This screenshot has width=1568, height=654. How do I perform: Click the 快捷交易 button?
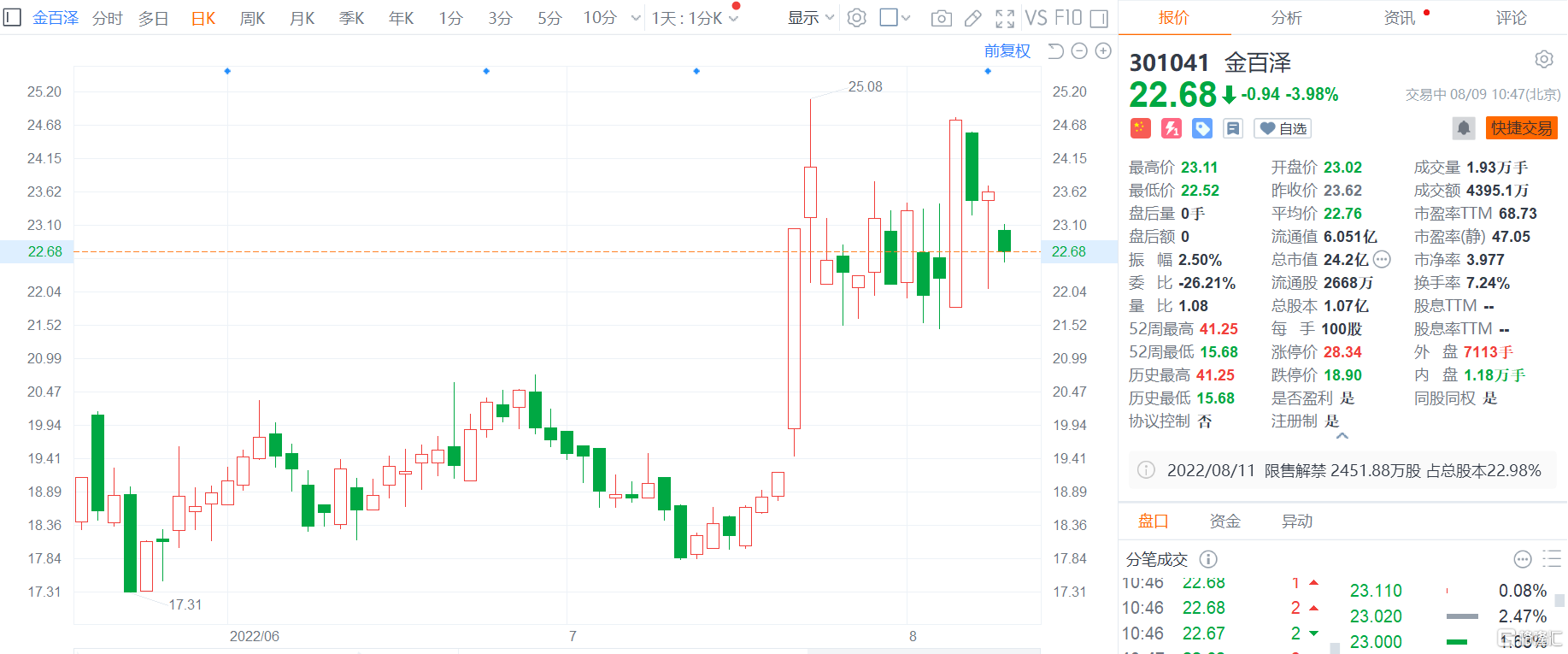pyautogui.click(x=1521, y=128)
